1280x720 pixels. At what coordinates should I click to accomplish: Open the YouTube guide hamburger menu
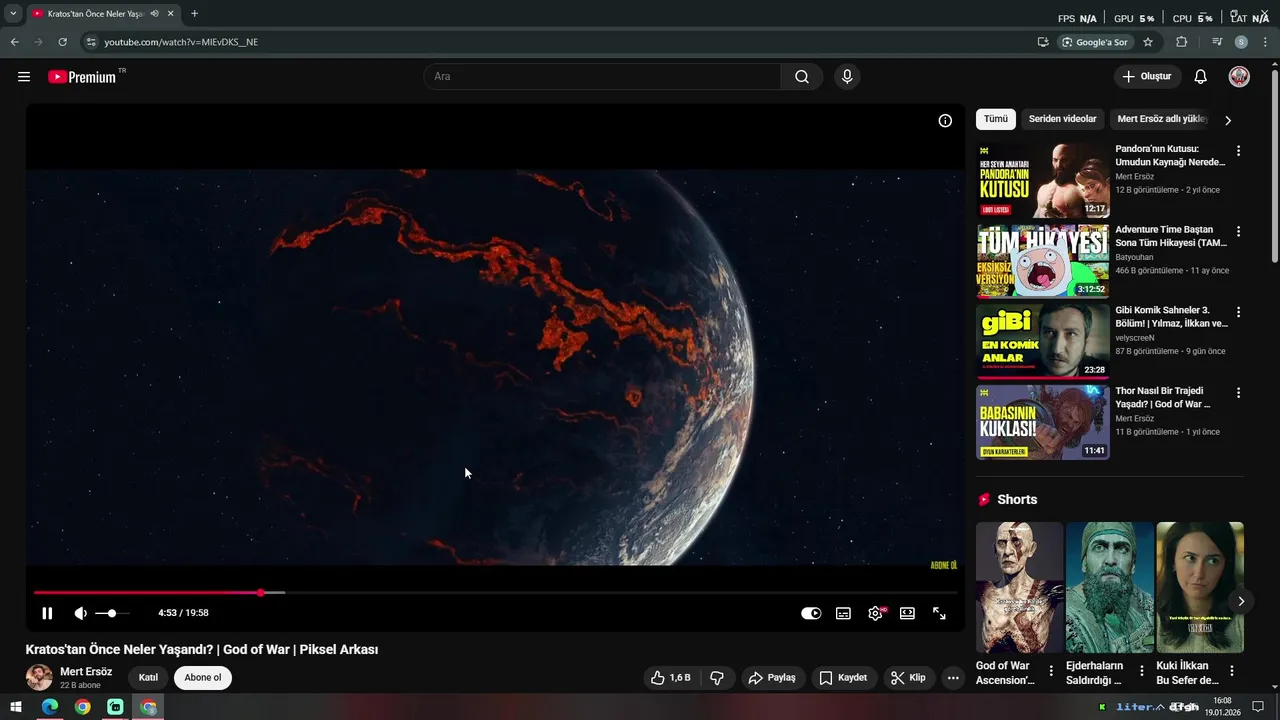tap(24, 77)
